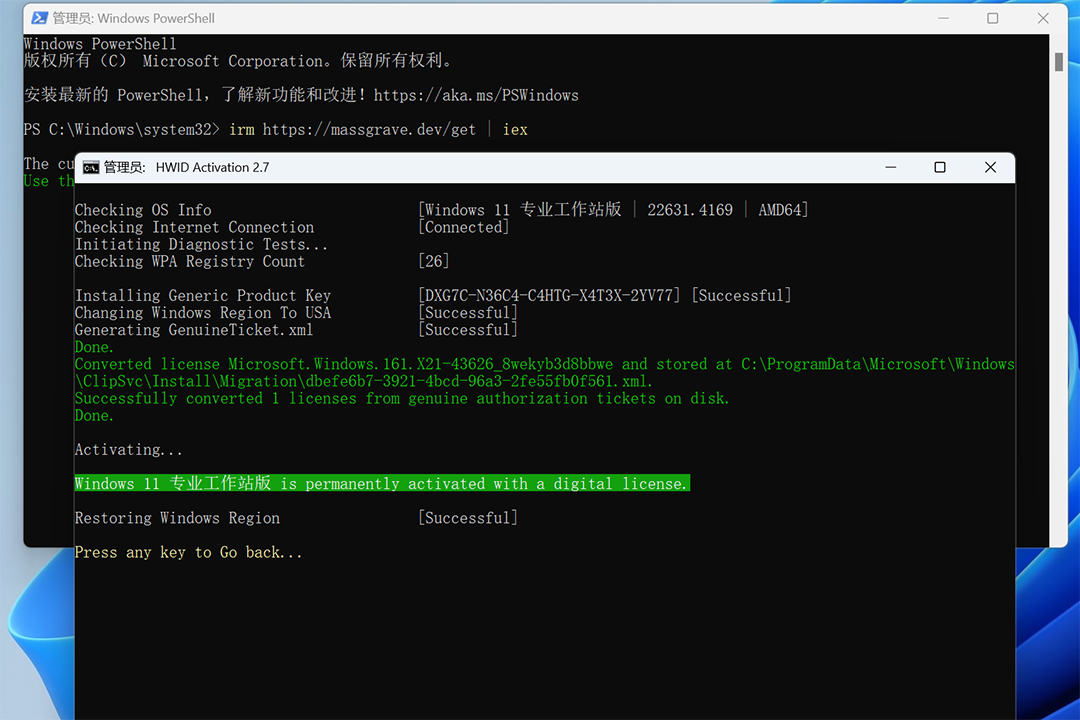Image resolution: width=1080 pixels, height=720 pixels.
Task: Click the dbefe6b7-3921 xml file path line
Action: tap(364, 382)
